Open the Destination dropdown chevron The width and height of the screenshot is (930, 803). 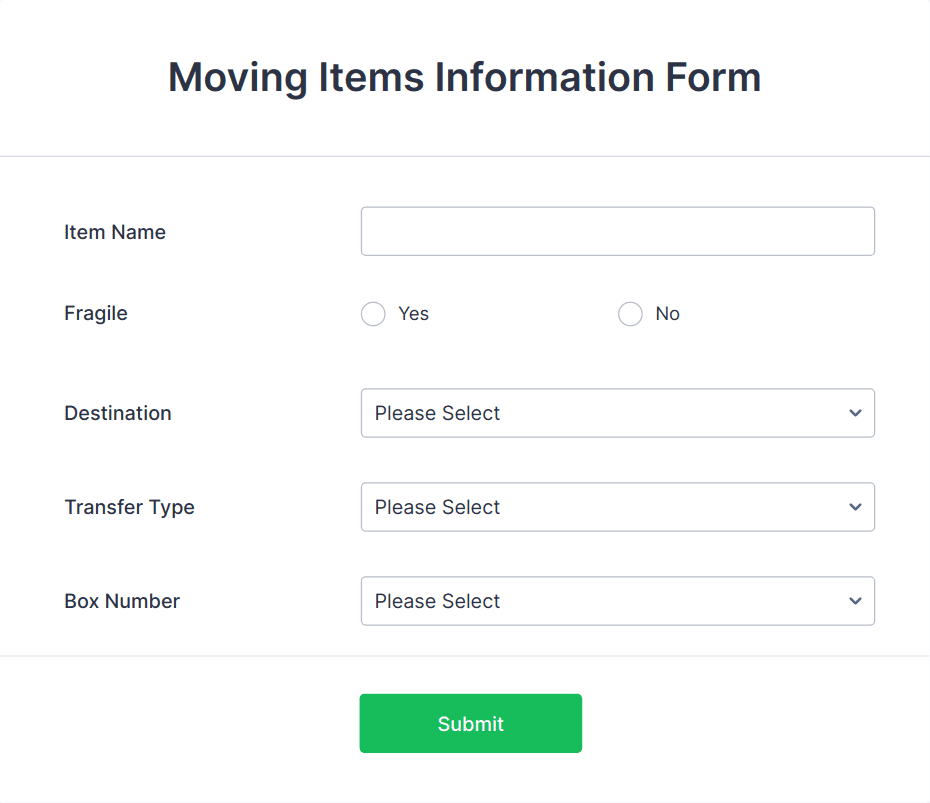(855, 413)
